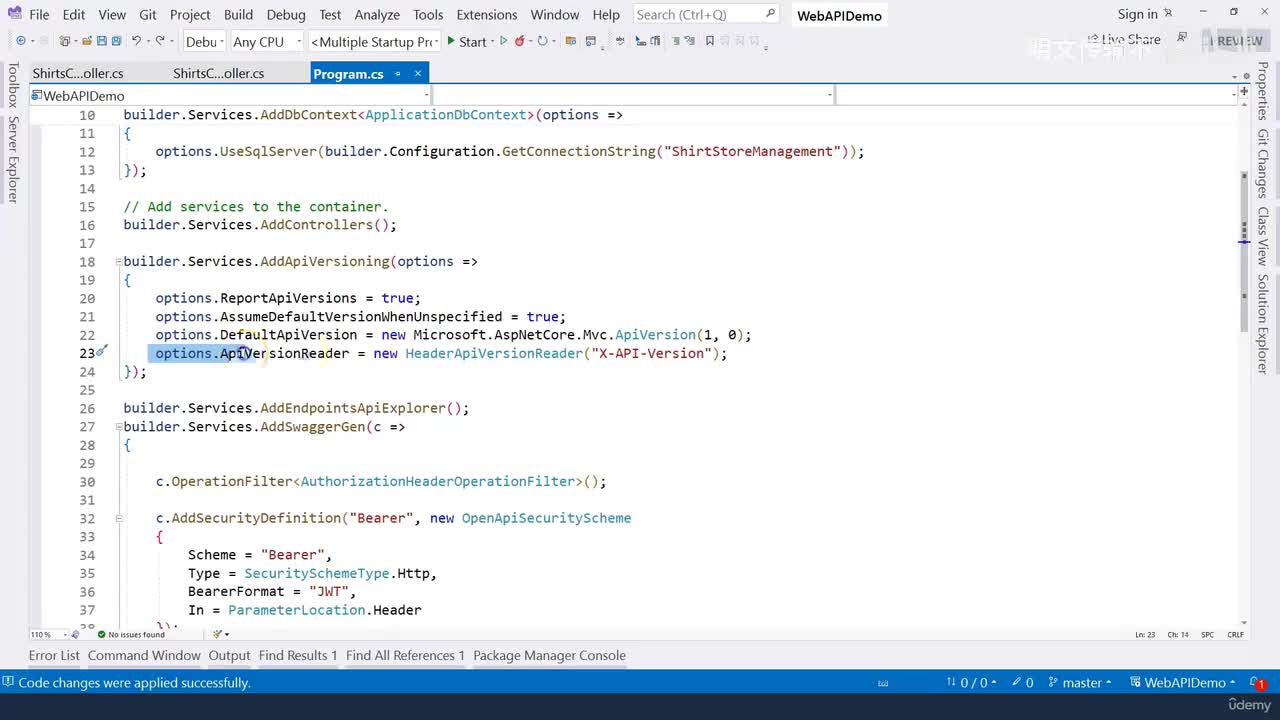1280x720 pixels.
Task: Collapse the AddApiVersioning block on line 18
Action: point(119,261)
